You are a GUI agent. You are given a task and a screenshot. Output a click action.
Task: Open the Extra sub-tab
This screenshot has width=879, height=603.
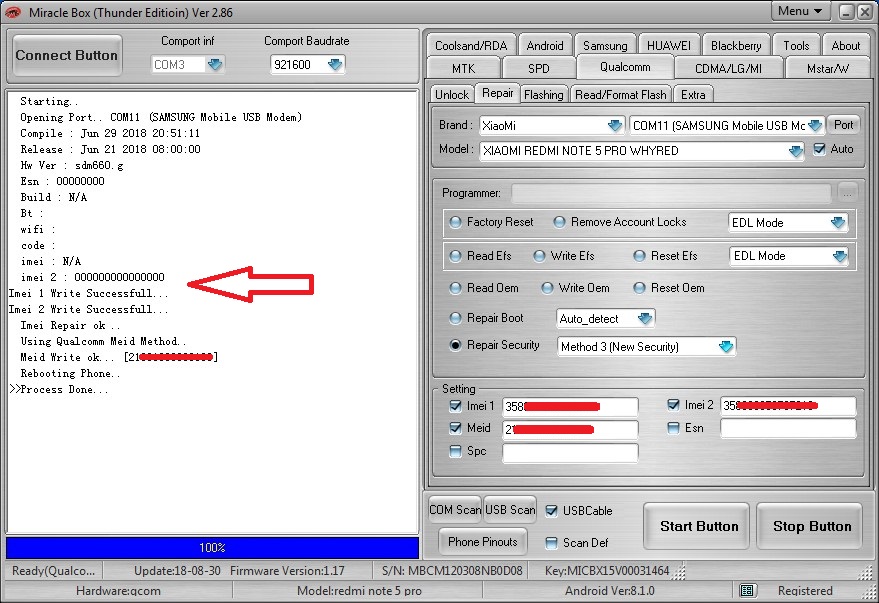pos(693,94)
